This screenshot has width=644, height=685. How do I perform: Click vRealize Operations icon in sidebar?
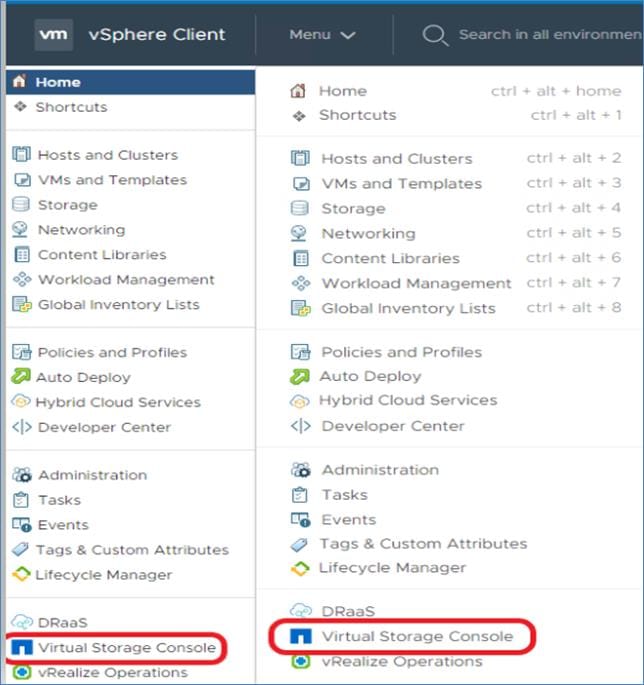pos(22,672)
